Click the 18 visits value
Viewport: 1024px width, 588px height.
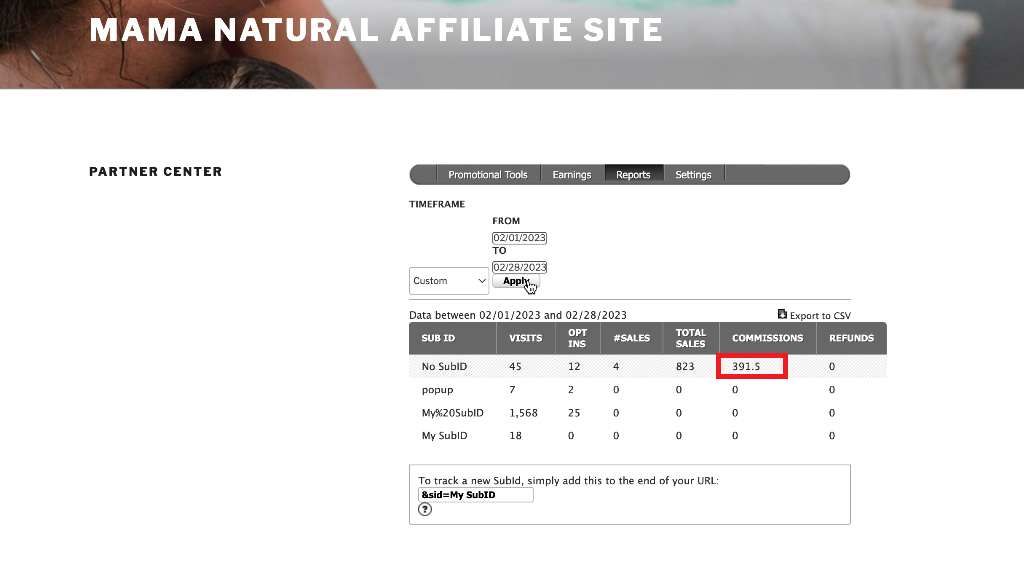(x=515, y=436)
